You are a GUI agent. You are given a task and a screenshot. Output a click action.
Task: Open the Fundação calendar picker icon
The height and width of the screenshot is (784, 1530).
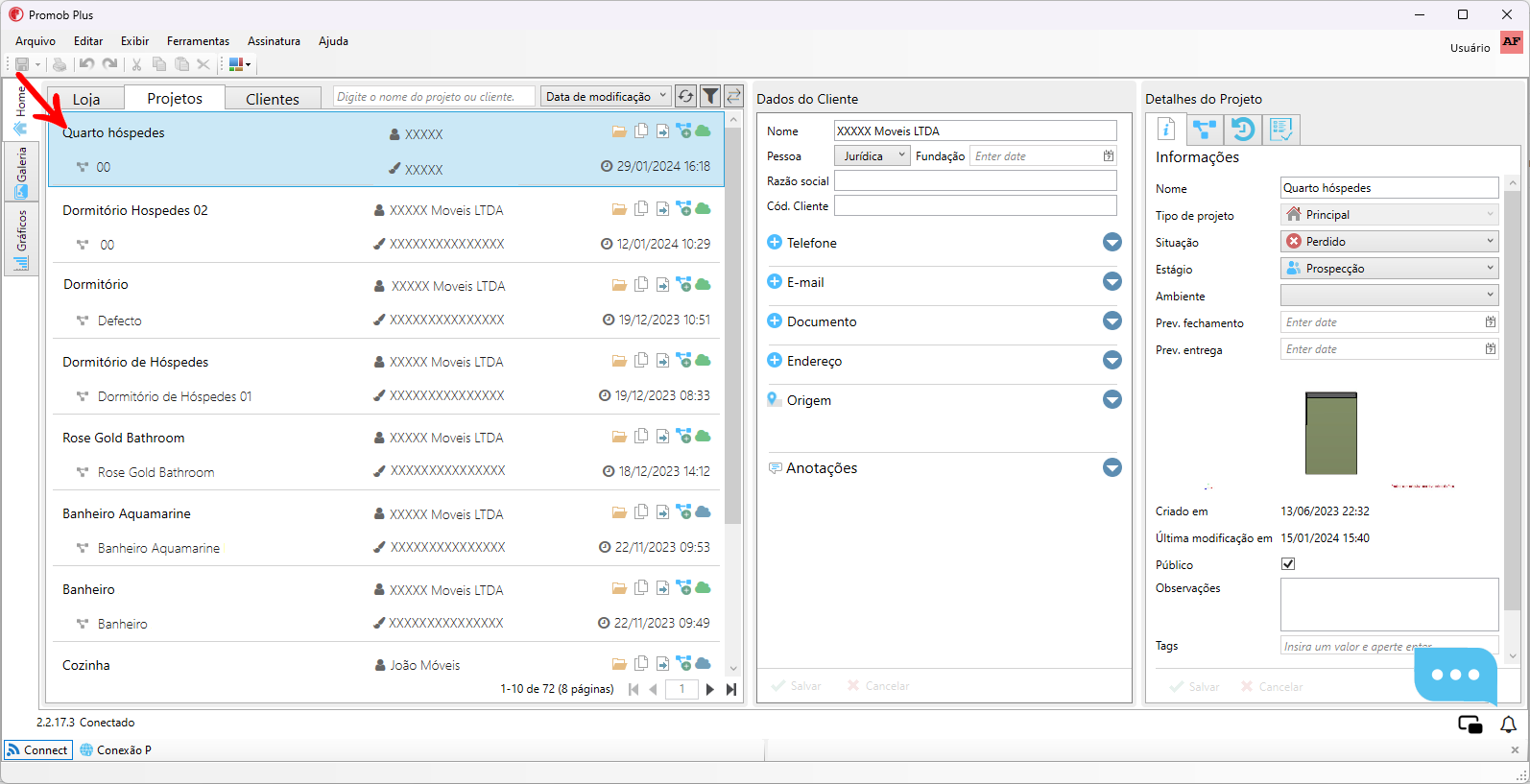1109,155
